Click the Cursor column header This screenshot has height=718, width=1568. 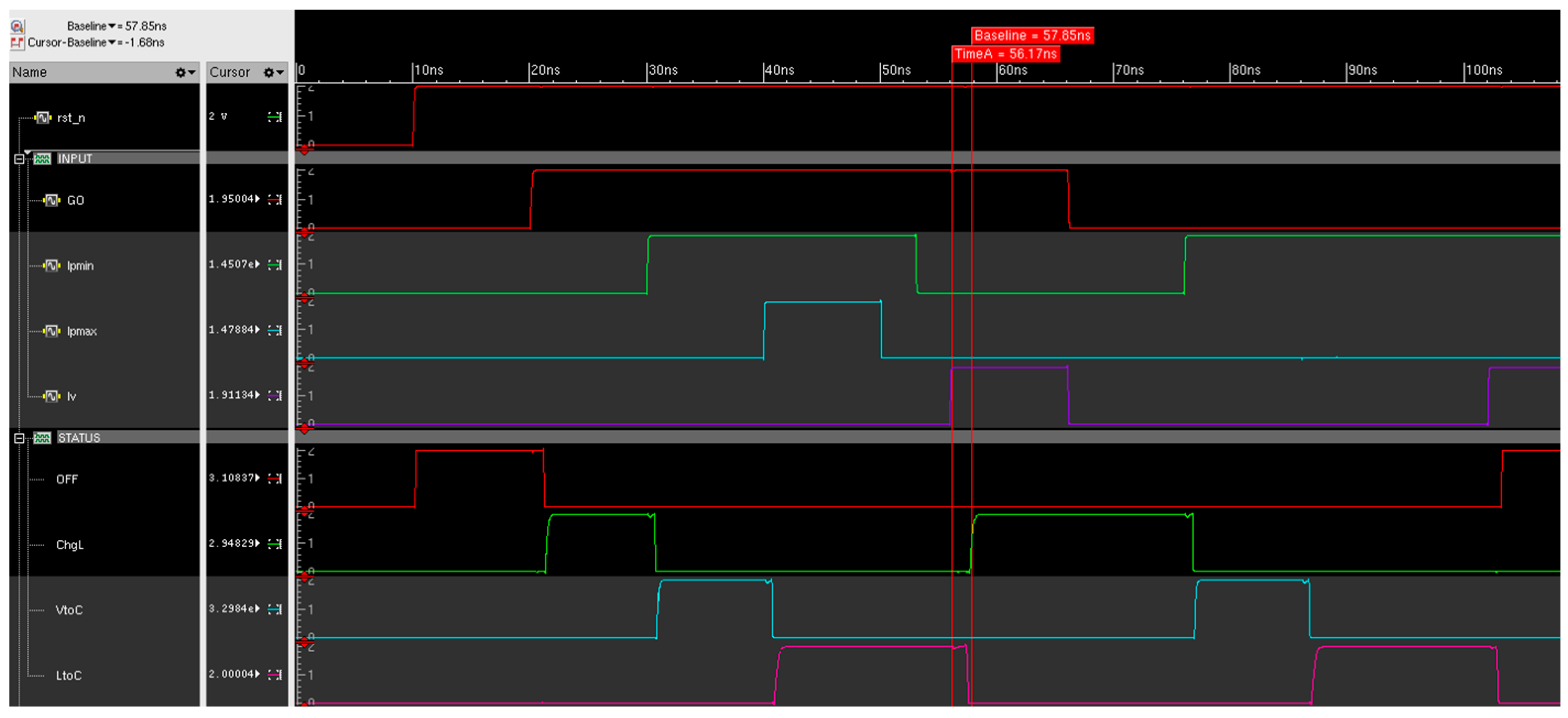pos(247,72)
